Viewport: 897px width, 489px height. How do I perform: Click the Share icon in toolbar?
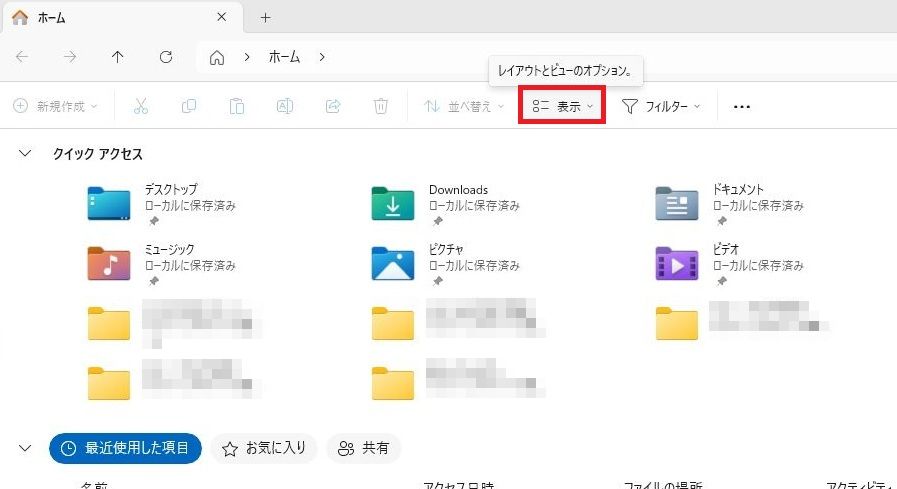click(333, 106)
